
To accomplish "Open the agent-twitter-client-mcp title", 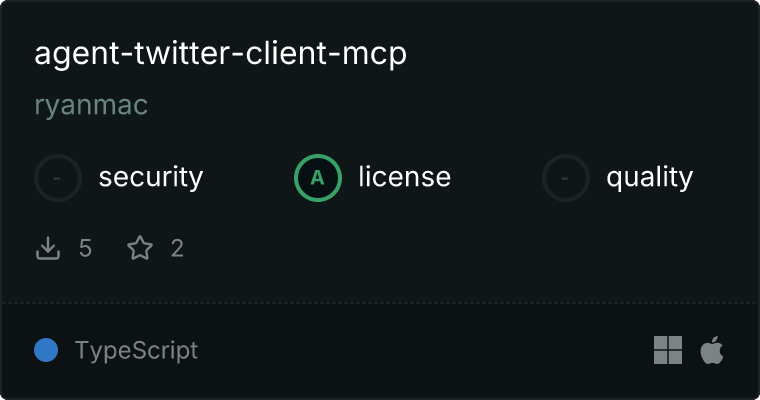I will coord(221,54).
